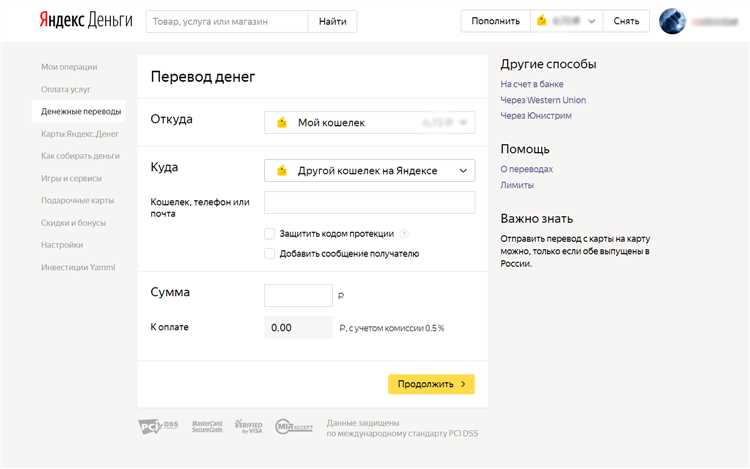Follow the Через Western Union link
The height and width of the screenshot is (469, 750).
(x=543, y=100)
